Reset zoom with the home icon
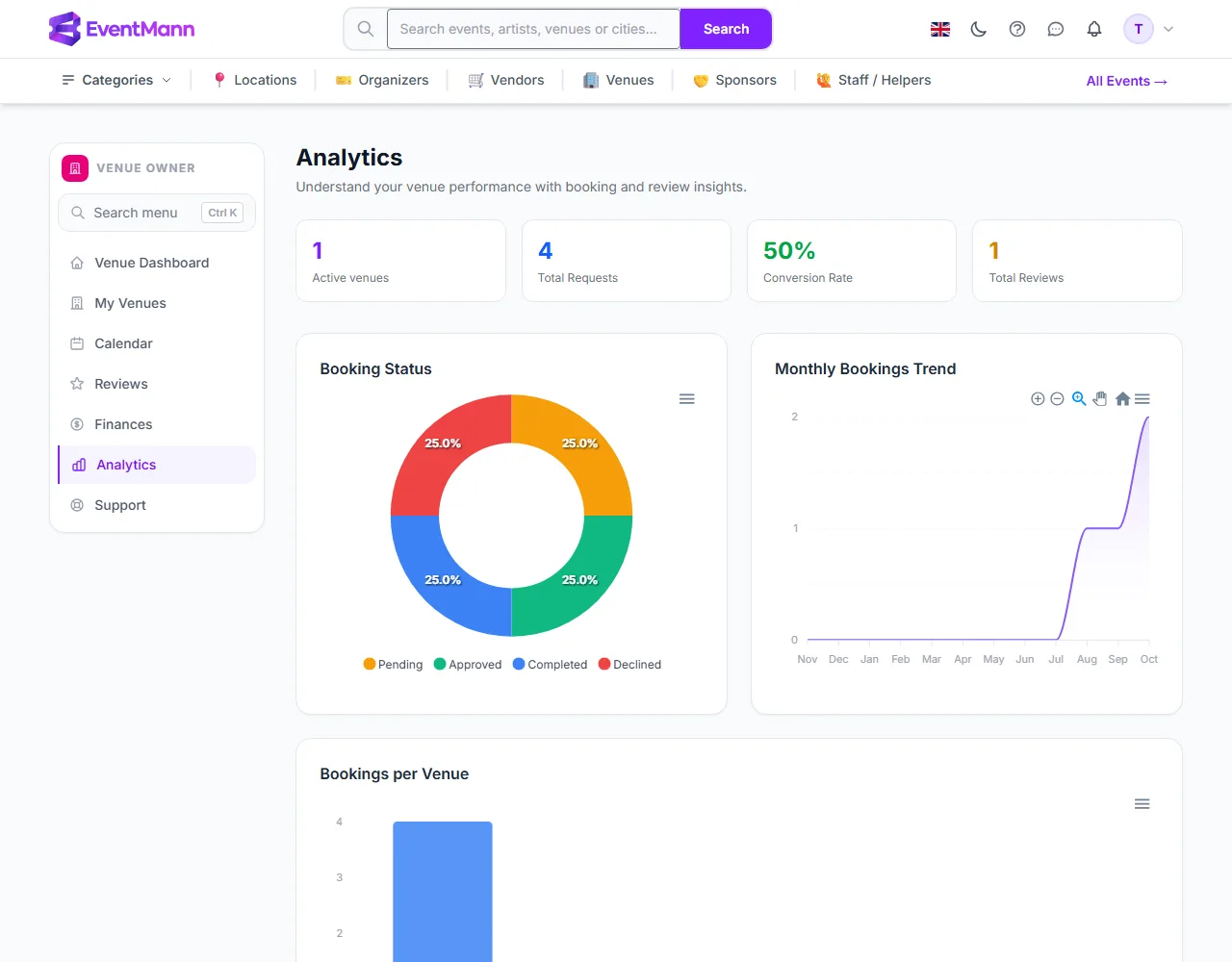The image size is (1232, 962). (x=1122, y=399)
